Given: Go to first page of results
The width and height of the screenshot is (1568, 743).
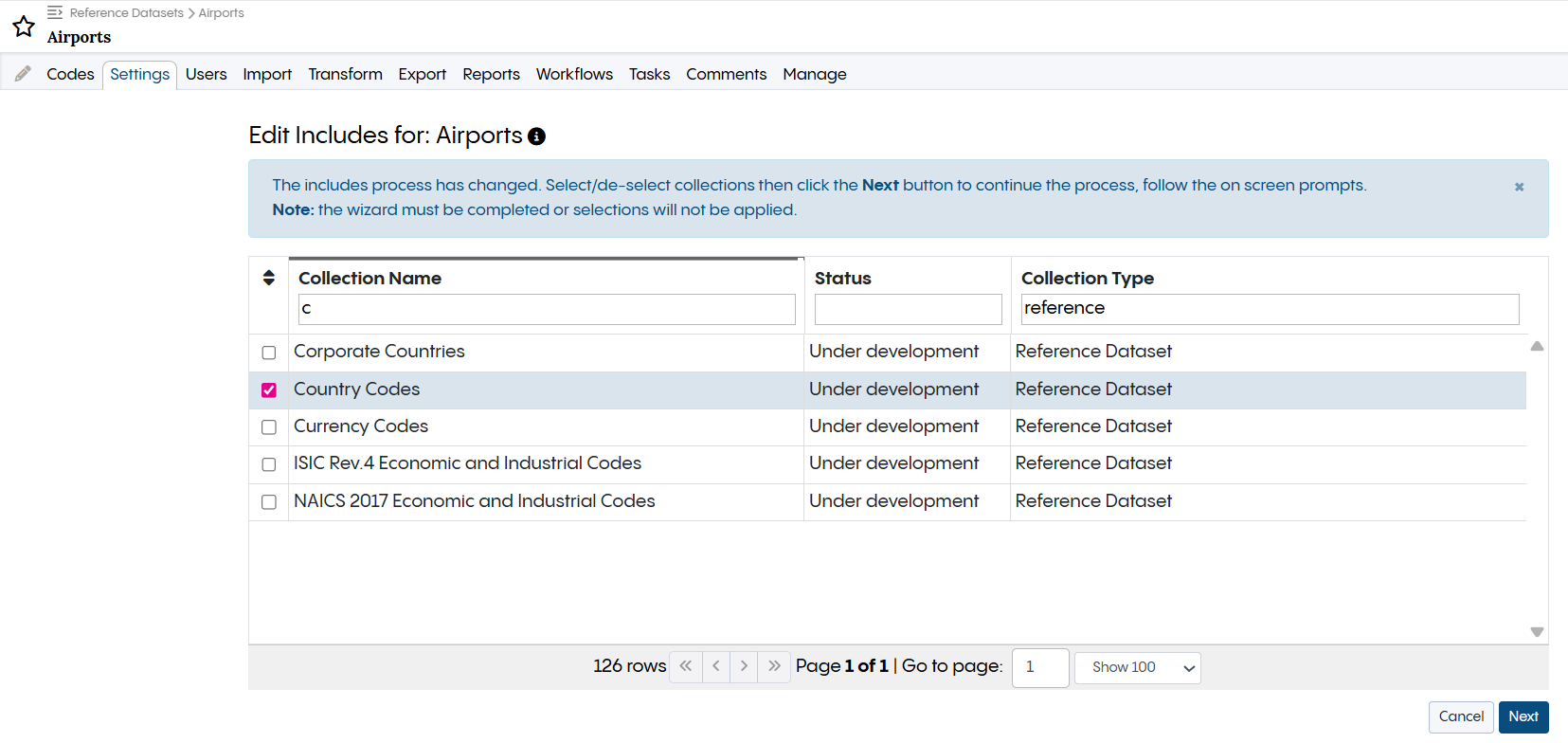Looking at the screenshot, I should (686, 666).
